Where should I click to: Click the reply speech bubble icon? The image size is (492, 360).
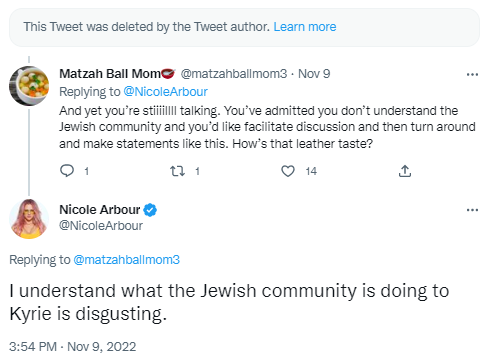click(x=67, y=171)
